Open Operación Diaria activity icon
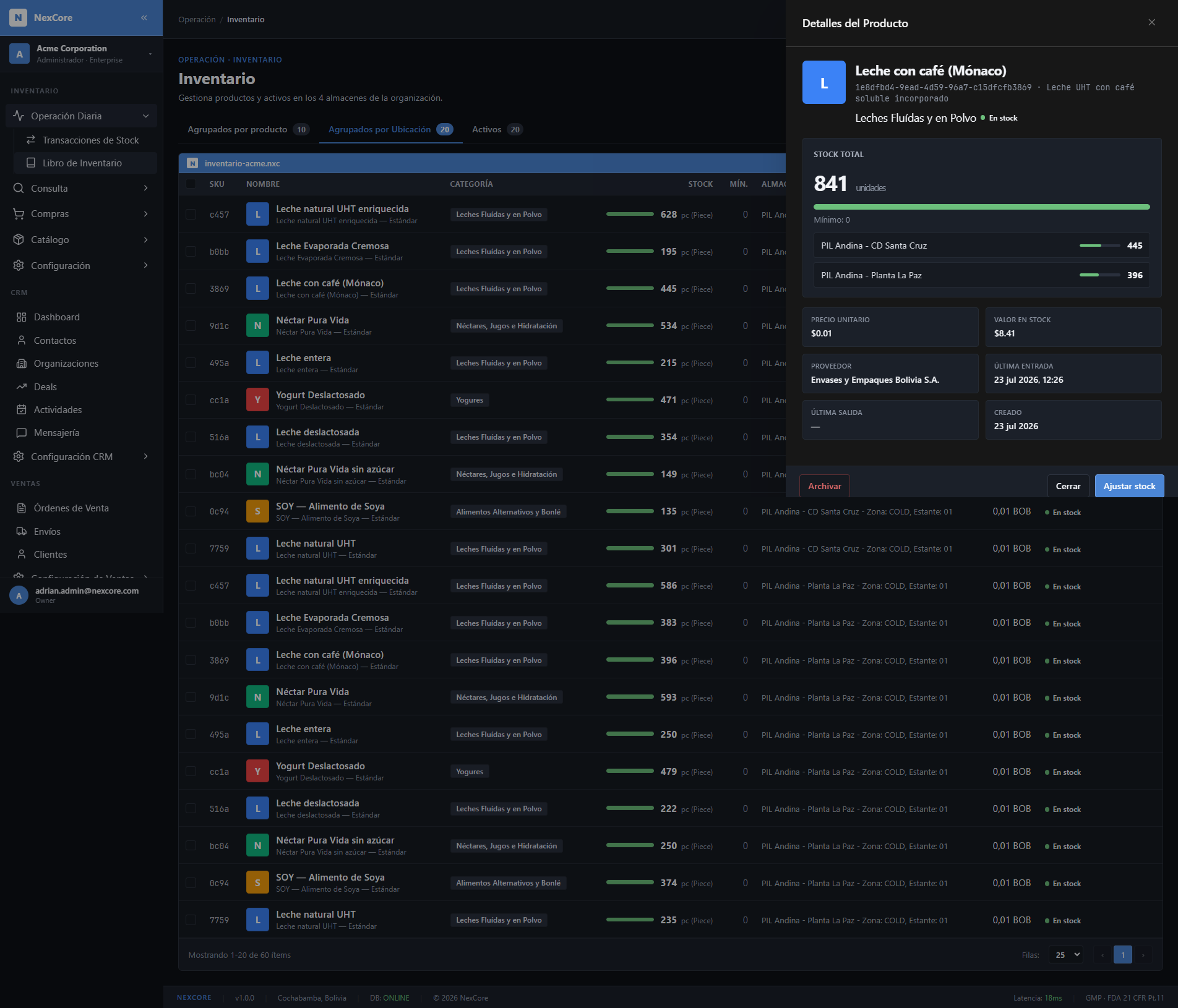Screen dimensions: 1178x1008 (x=19, y=116)
